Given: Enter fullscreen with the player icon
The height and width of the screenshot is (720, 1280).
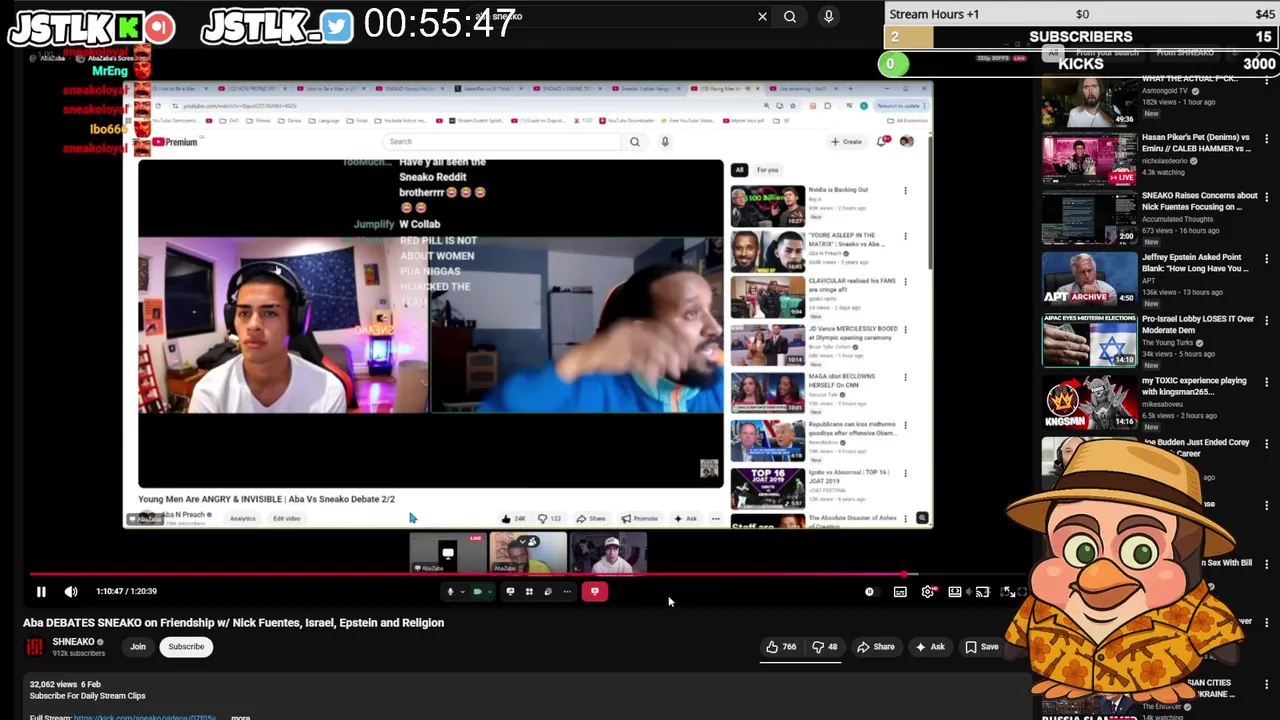Looking at the screenshot, I should (1008, 592).
